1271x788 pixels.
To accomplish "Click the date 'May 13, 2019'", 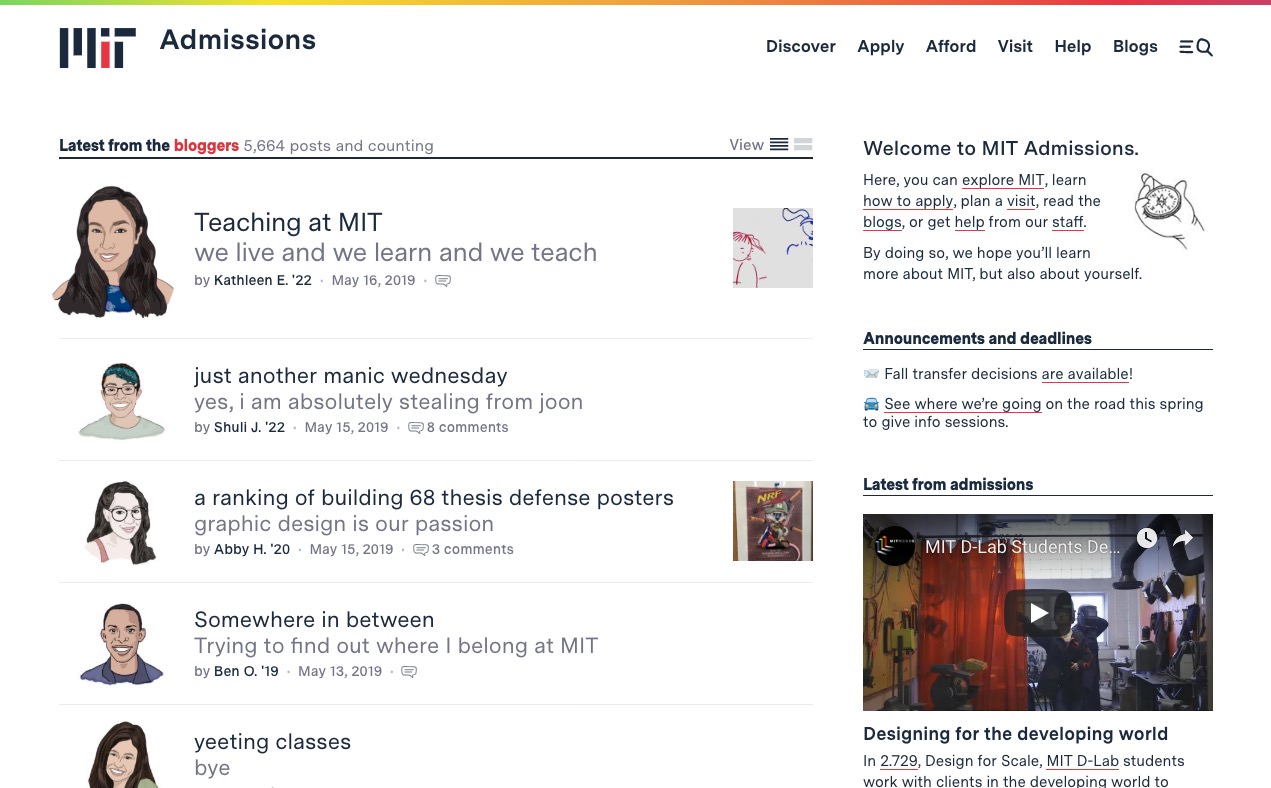I will 340,672.
